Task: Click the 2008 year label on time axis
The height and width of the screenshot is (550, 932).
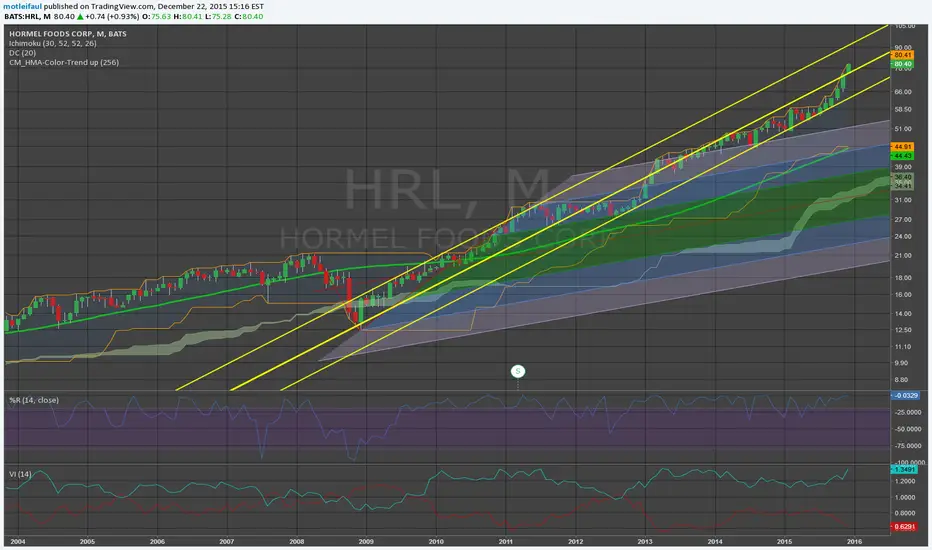Action: [x=297, y=542]
